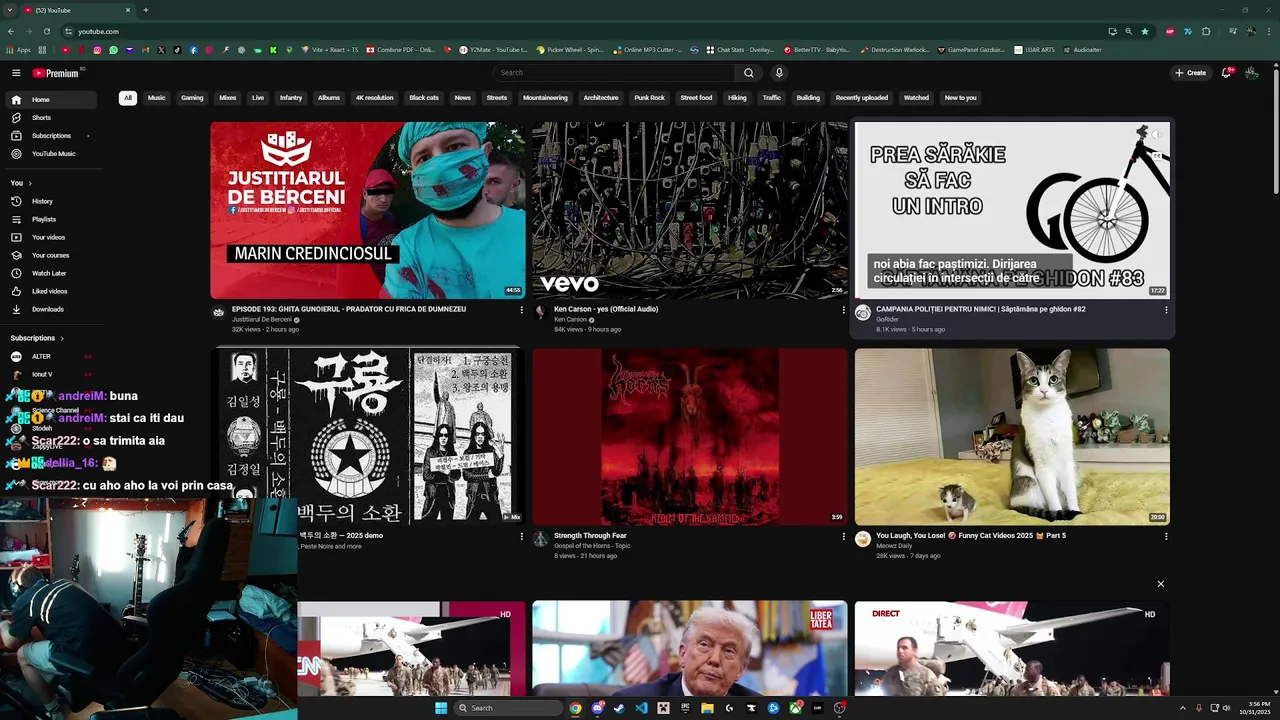Open Subscriptions in the sidebar
The height and width of the screenshot is (720, 1280).
coord(50,136)
